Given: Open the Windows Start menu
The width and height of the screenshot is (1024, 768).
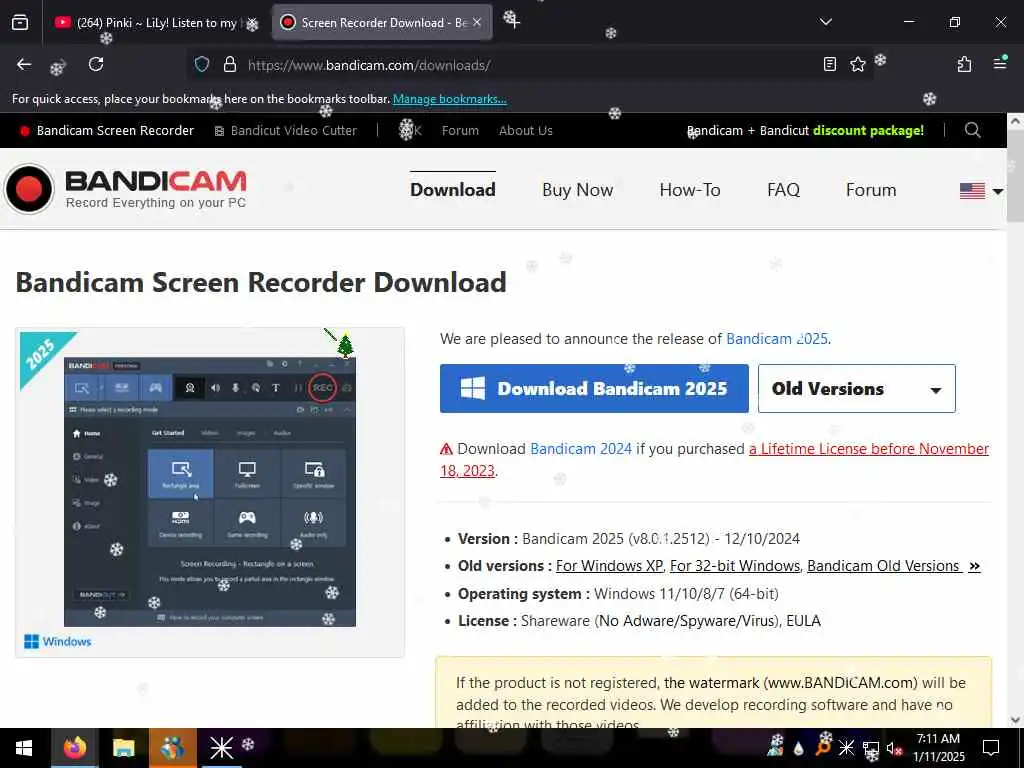Looking at the screenshot, I should pyautogui.click(x=24, y=748).
